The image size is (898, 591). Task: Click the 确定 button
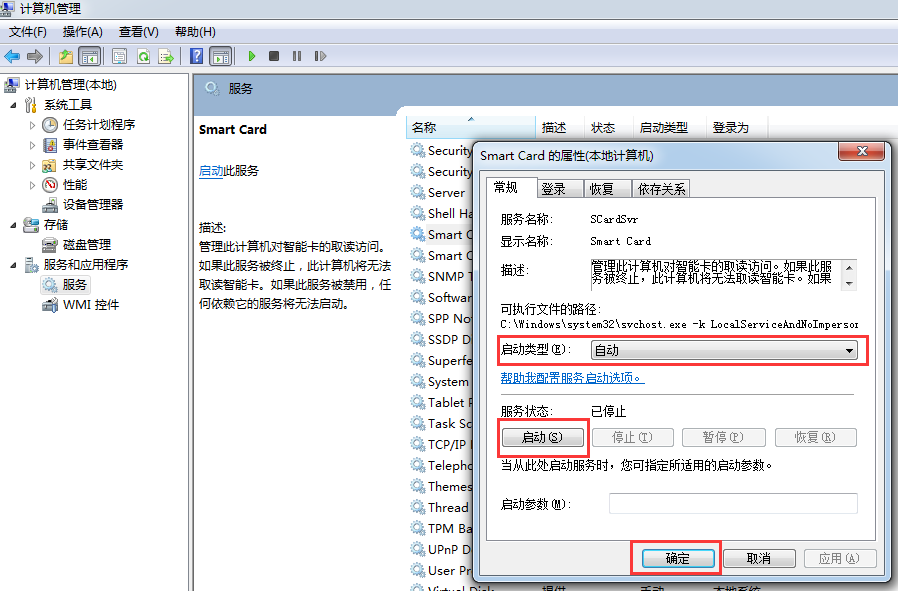[677, 558]
